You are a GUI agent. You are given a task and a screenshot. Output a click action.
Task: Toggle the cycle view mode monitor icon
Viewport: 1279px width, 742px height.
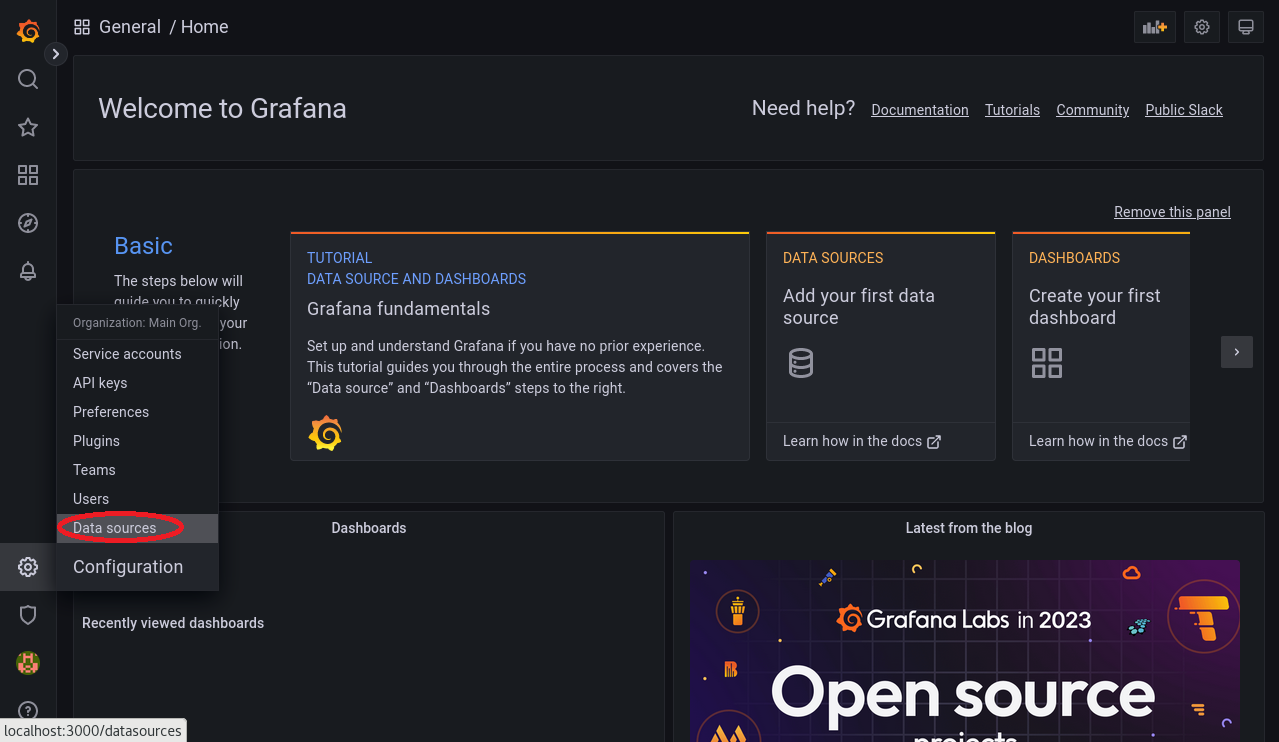[x=1246, y=27]
